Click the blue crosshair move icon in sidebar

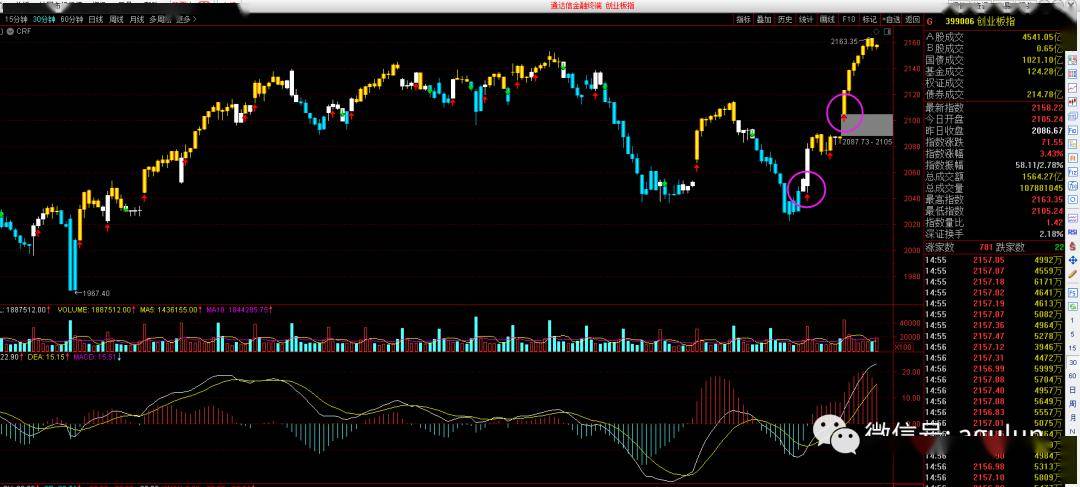[x=1073, y=260]
